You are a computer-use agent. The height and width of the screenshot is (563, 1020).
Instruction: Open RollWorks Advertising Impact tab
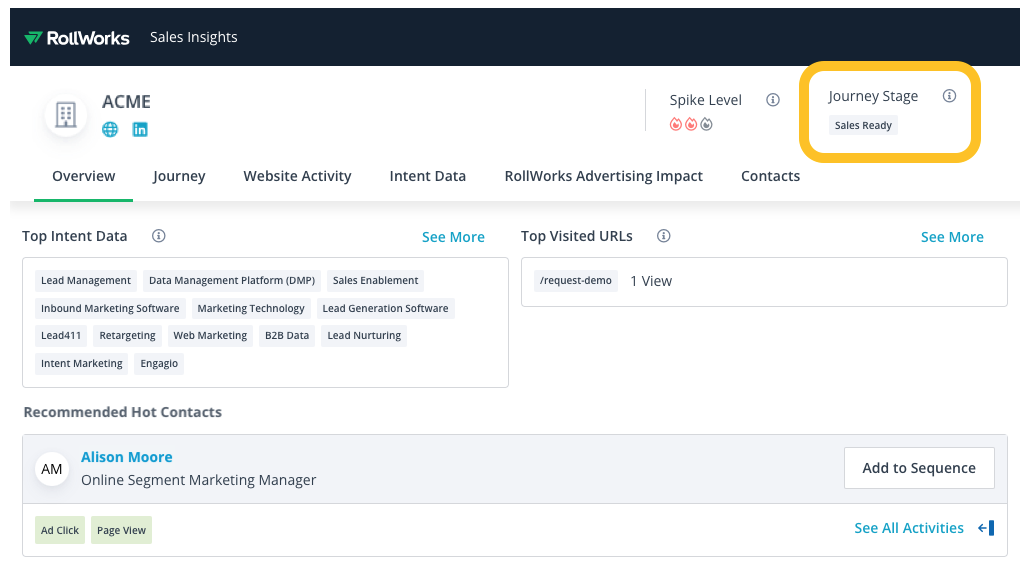pos(604,176)
